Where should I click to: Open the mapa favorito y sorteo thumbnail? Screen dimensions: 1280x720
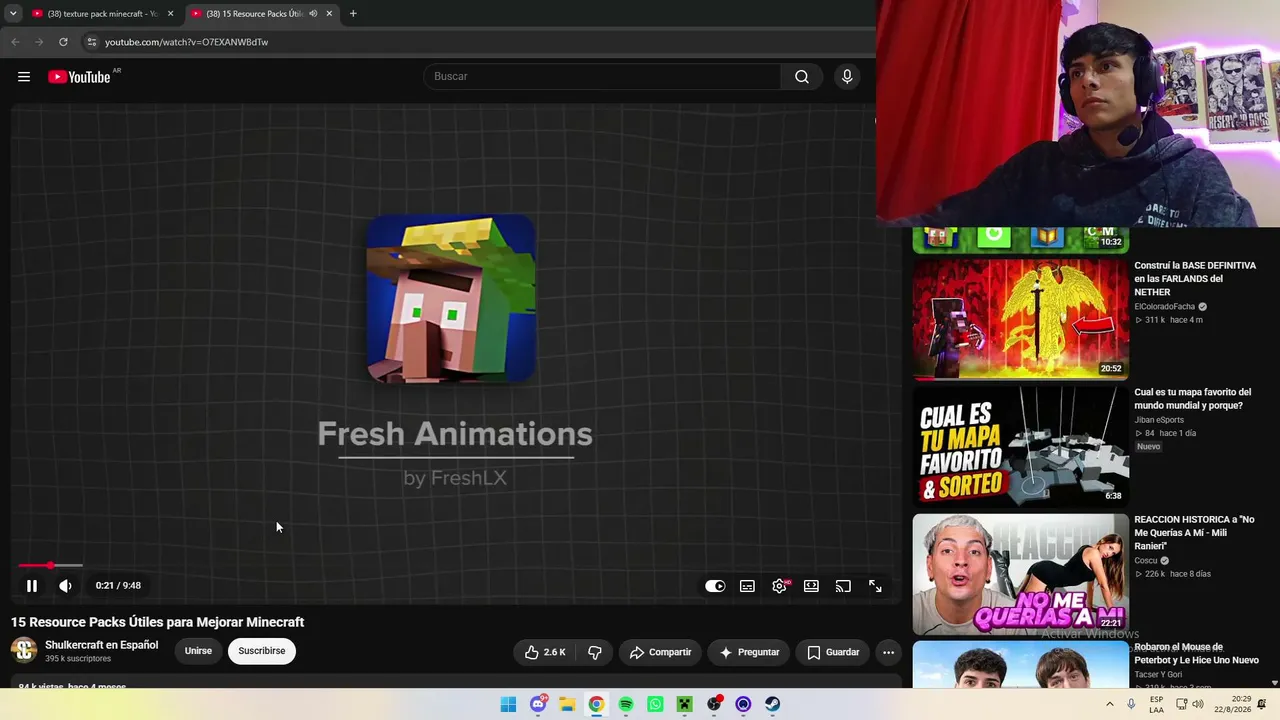1020,446
